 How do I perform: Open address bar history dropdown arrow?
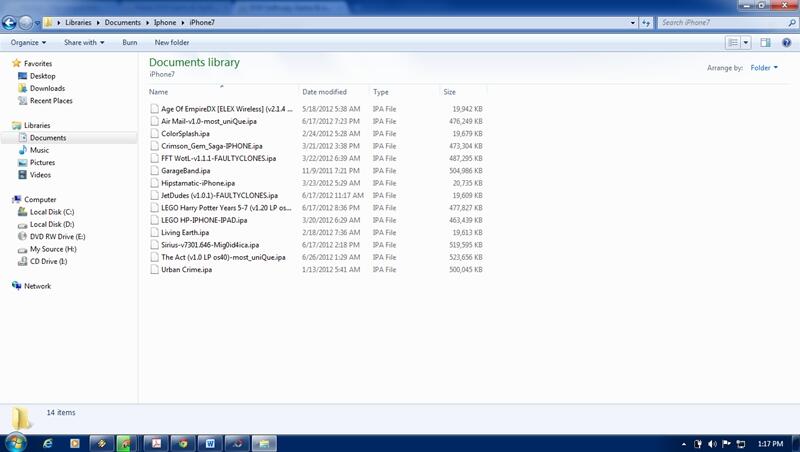tap(633, 22)
